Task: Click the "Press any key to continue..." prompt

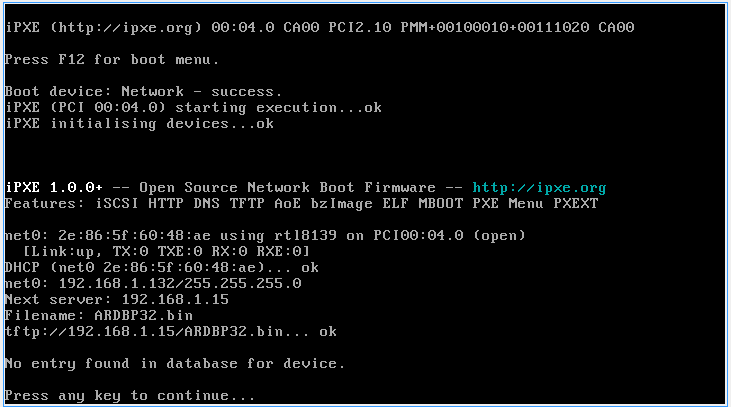Action: coord(130,396)
